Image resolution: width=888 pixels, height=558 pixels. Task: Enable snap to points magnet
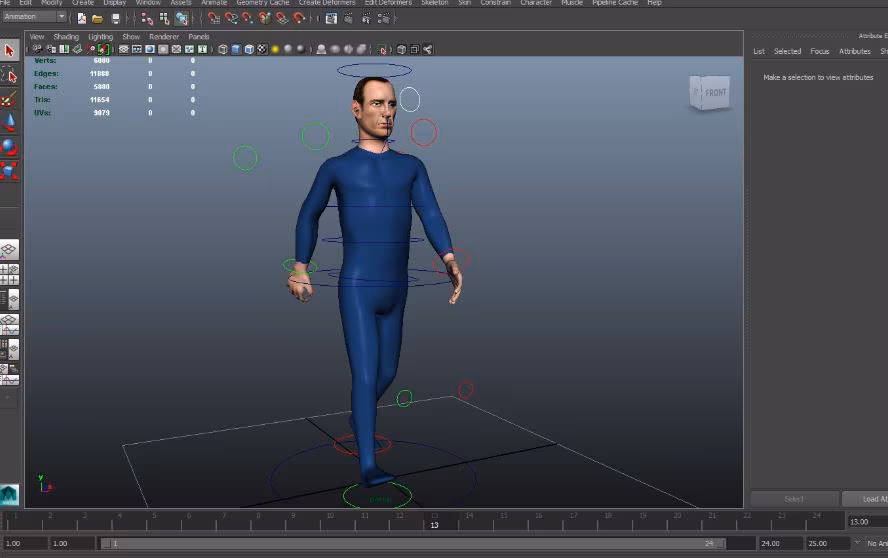click(x=247, y=19)
